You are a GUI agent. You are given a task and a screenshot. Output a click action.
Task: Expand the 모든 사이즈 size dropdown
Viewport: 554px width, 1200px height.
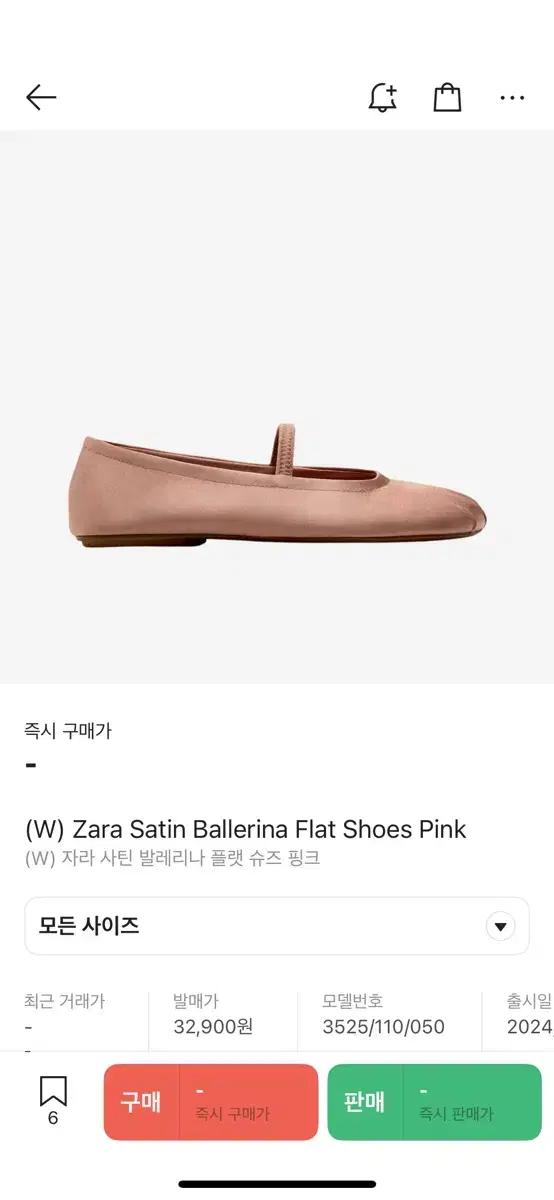point(277,926)
